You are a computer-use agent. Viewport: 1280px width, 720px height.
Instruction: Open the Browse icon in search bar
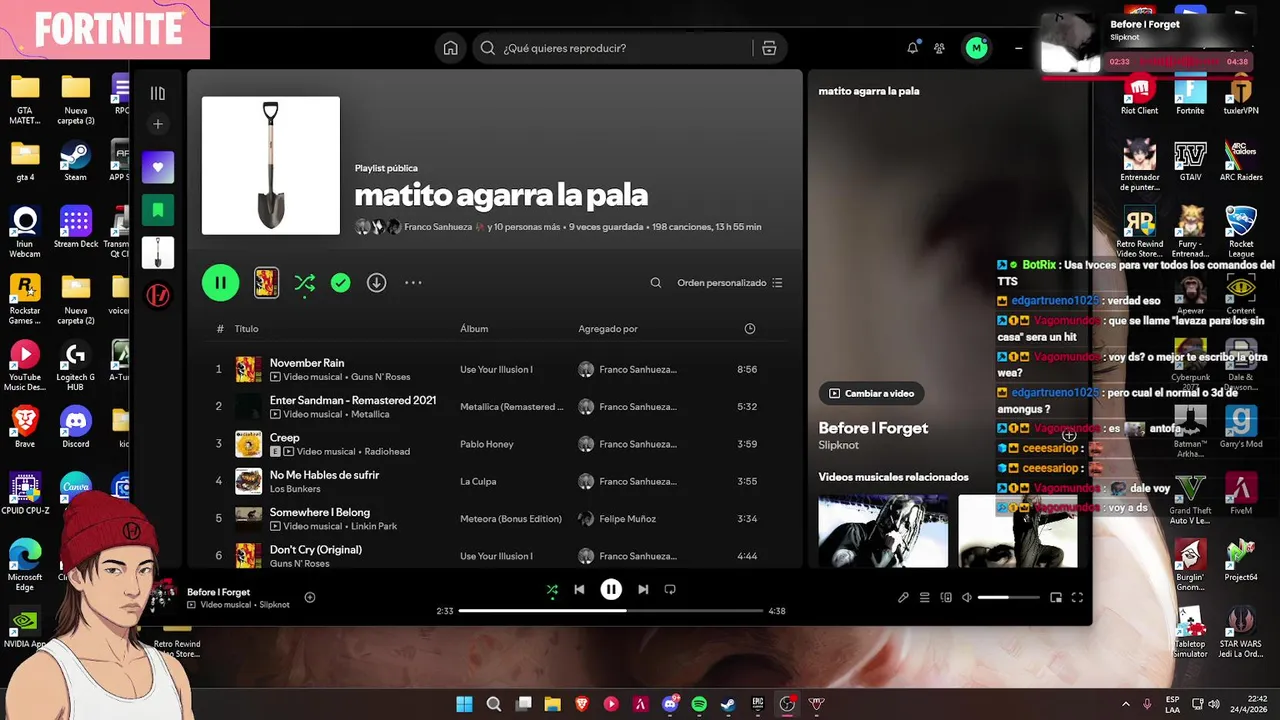coord(769,48)
